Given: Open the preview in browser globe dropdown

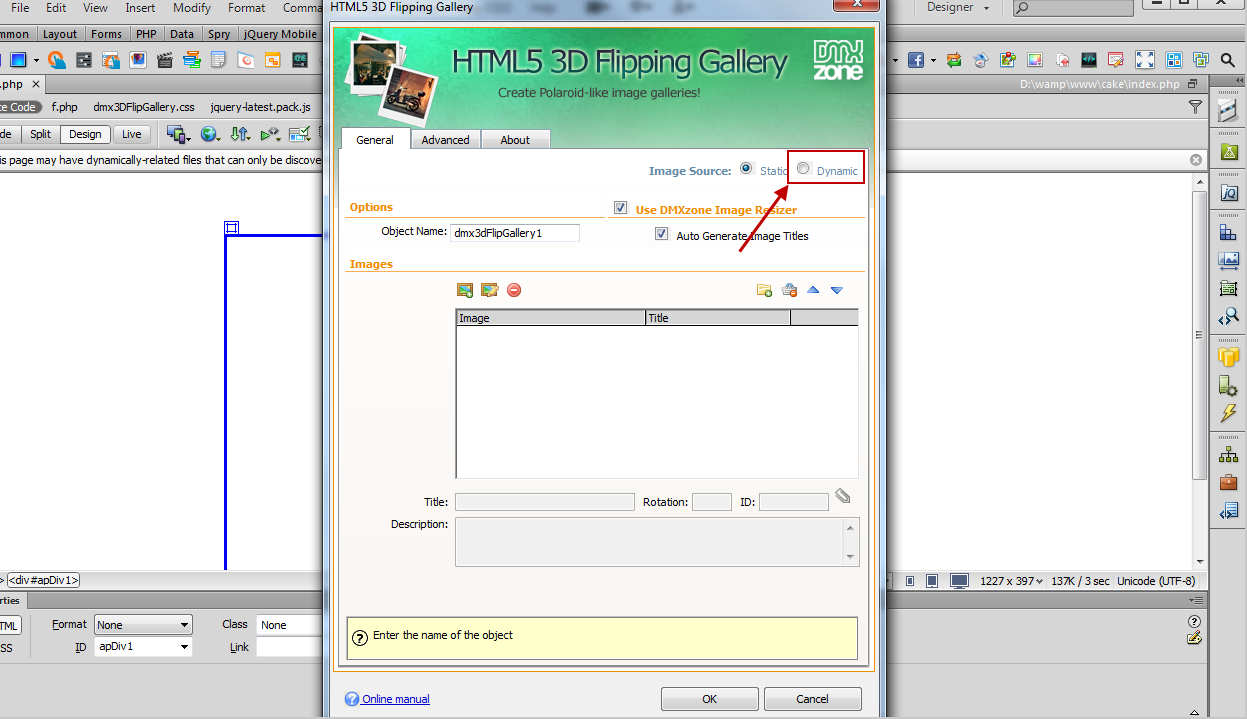Looking at the screenshot, I should pyautogui.click(x=210, y=134).
